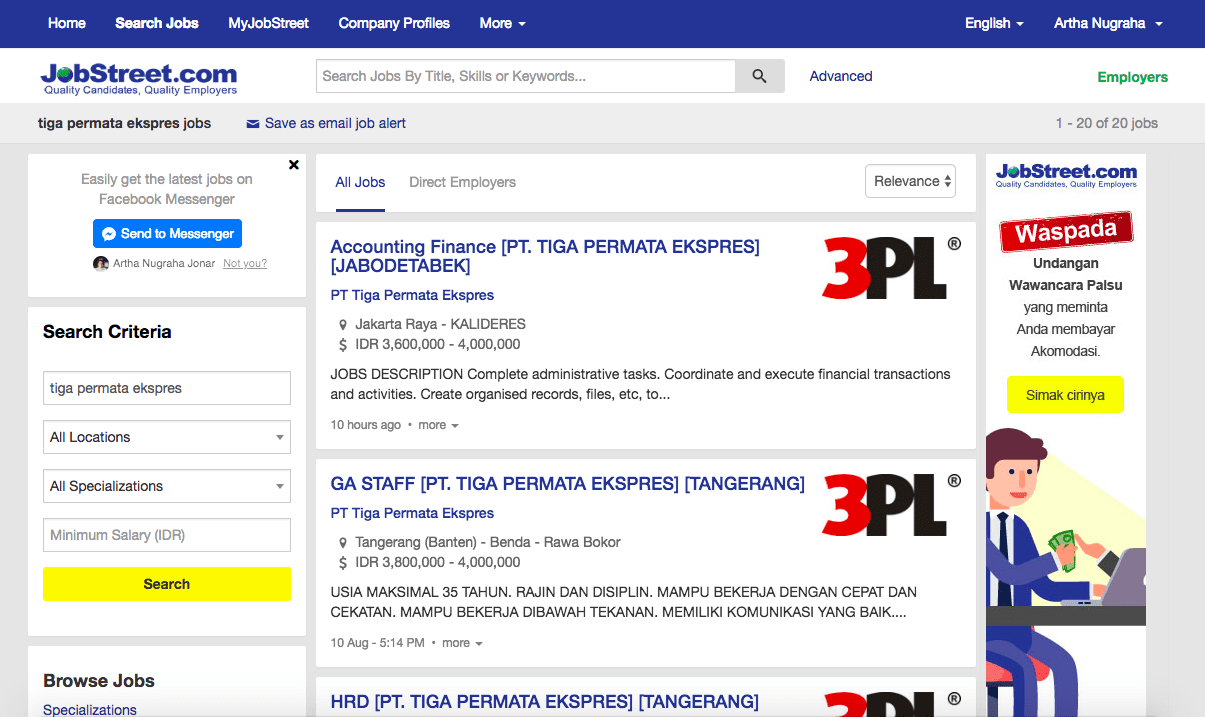
Task: Open the All Specializations dropdown
Action: pyautogui.click(x=166, y=486)
